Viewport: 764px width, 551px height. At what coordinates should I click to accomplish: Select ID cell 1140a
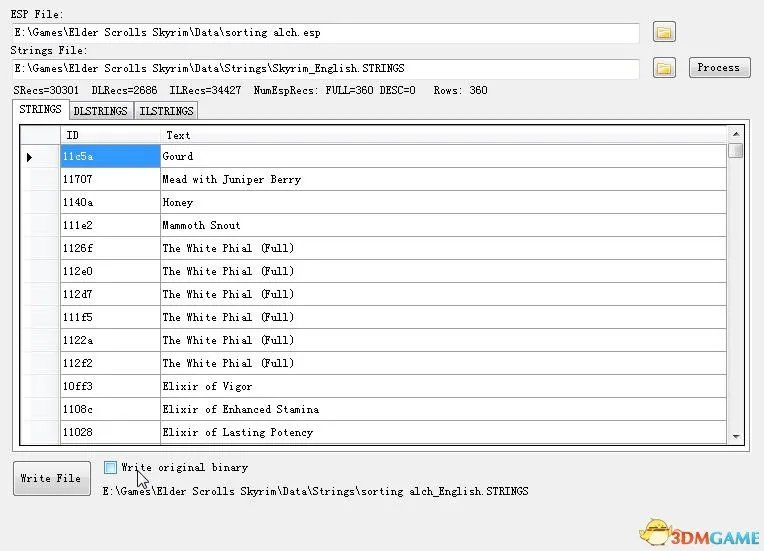pos(111,202)
